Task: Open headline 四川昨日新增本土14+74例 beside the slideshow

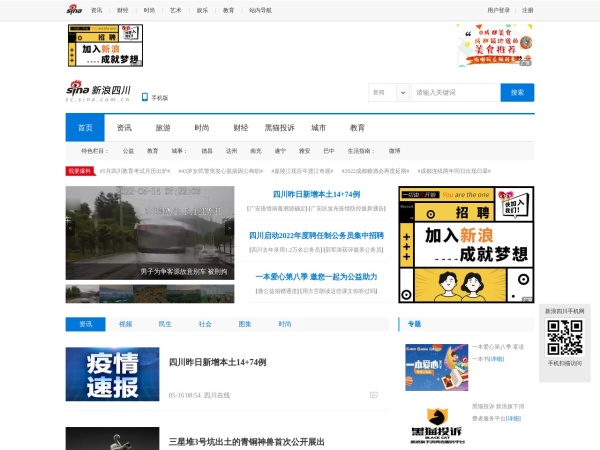Action: [x=316, y=194]
